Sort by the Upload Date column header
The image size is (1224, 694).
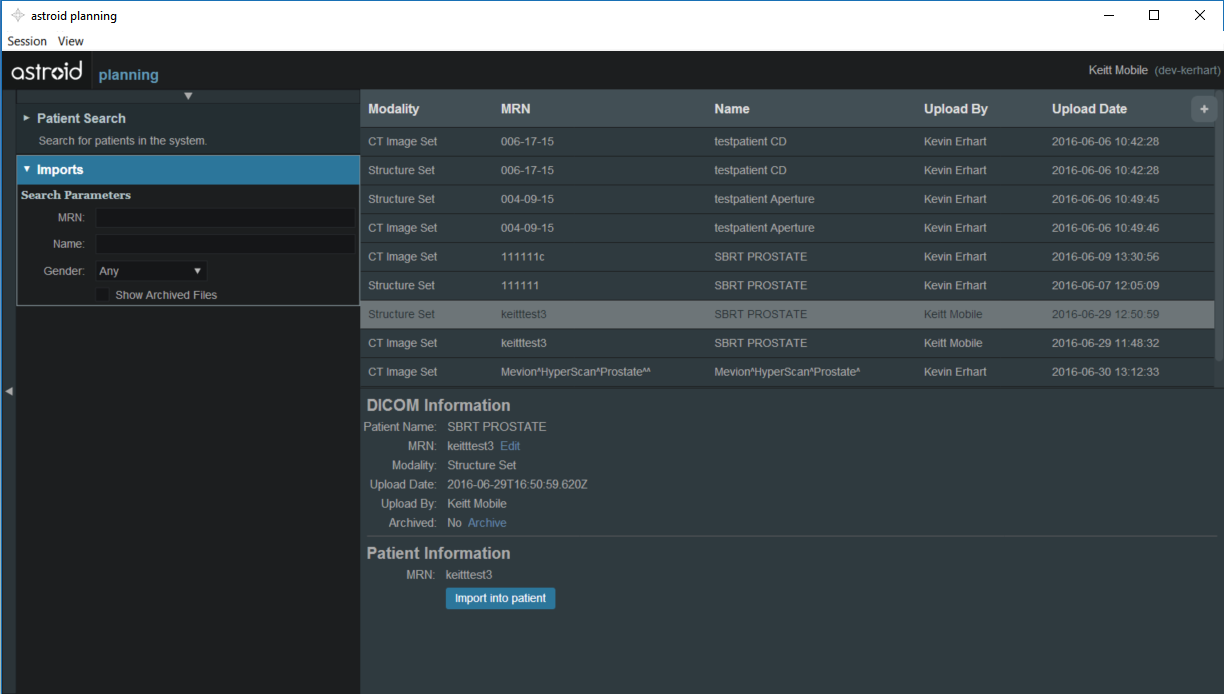pos(1089,109)
